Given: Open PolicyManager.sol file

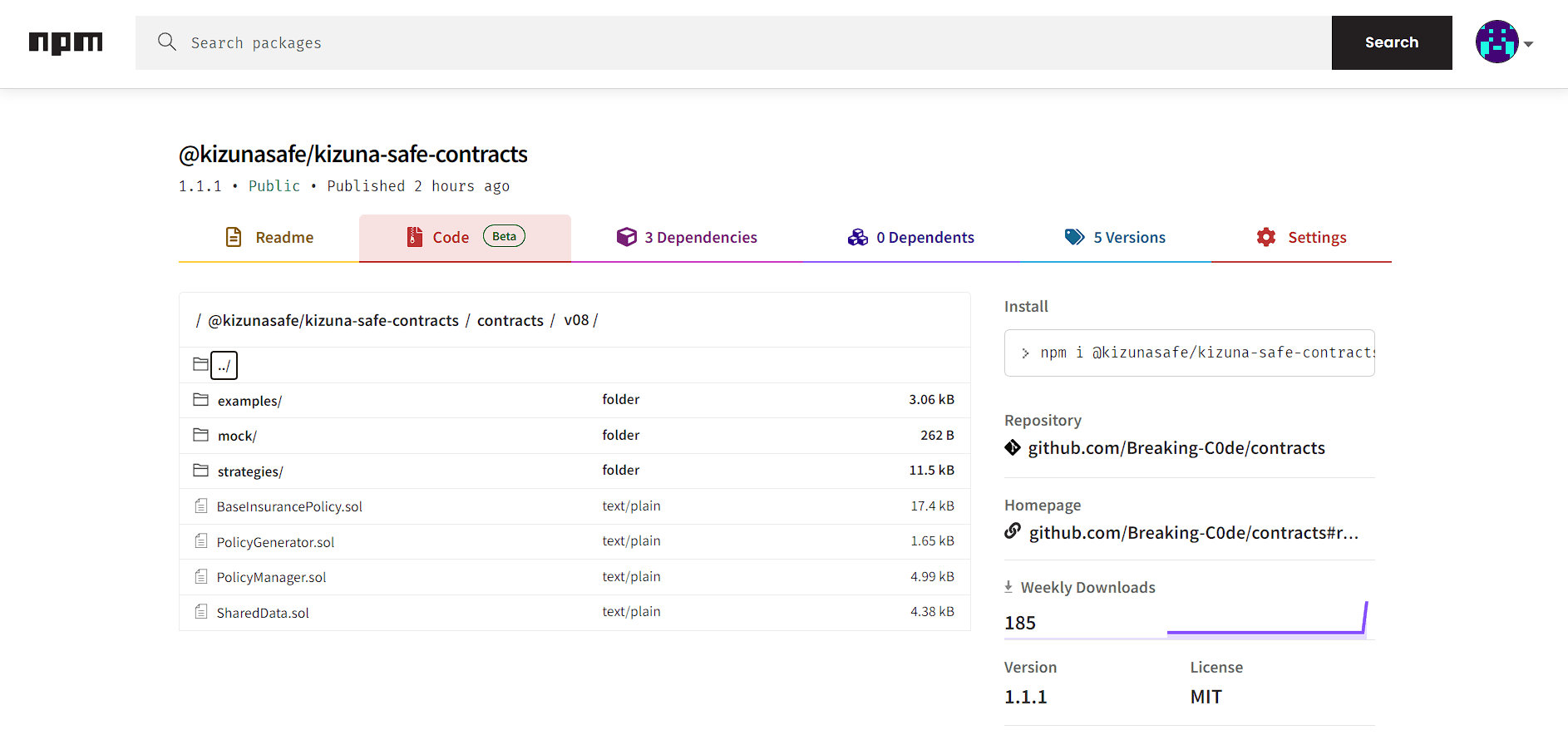Looking at the screenshot, I should point(271,577).
